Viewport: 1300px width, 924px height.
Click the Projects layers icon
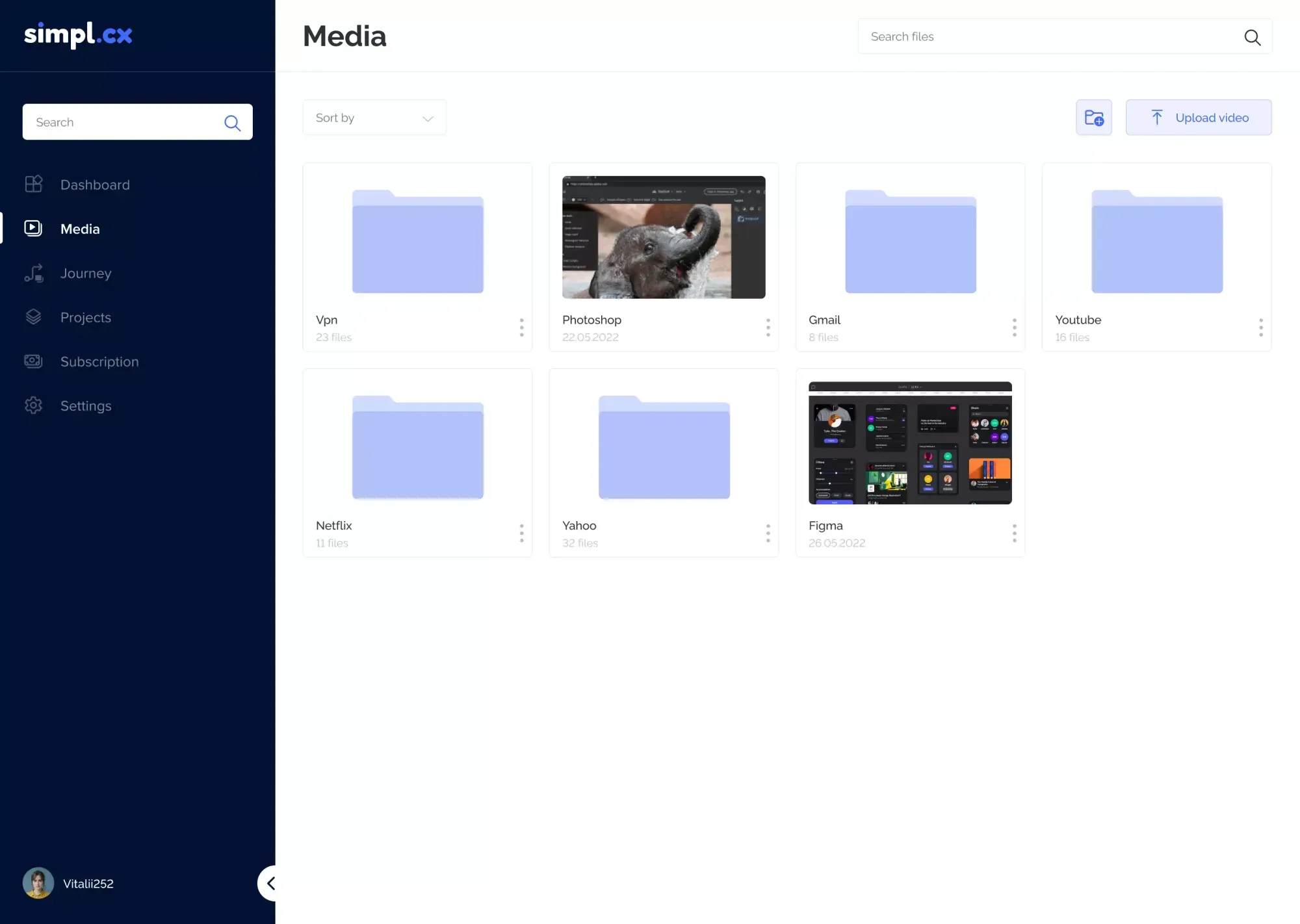33,317
